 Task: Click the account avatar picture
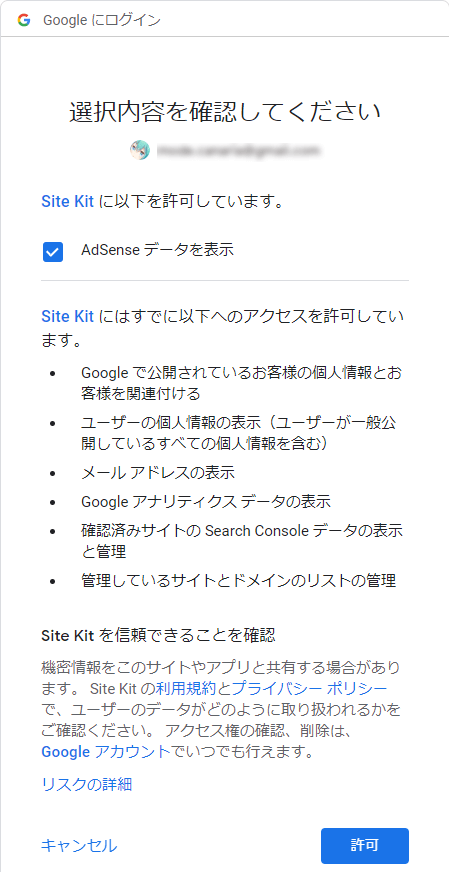click(x=140, y=150)
